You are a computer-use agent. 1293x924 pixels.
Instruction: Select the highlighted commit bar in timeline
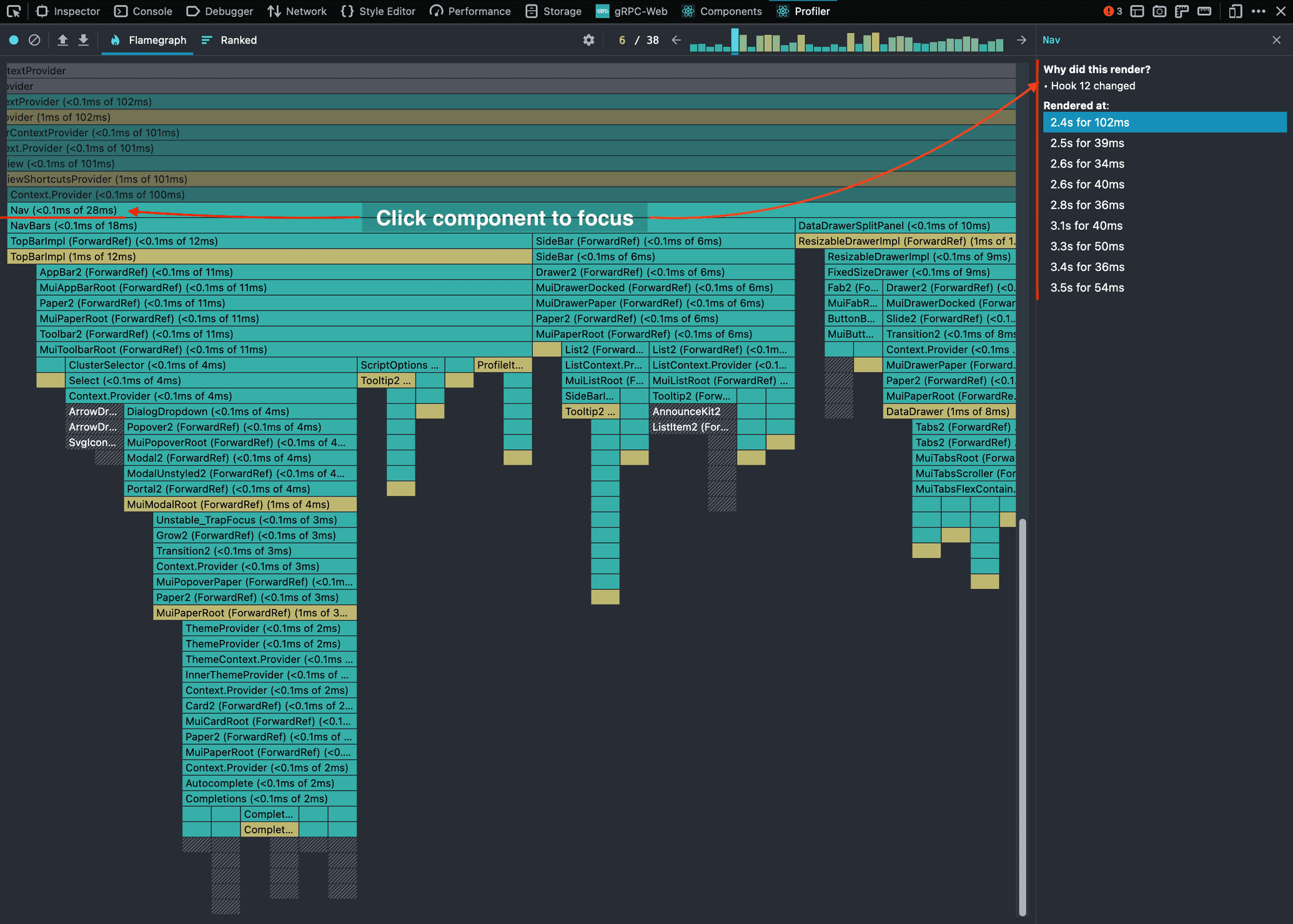click(x=735, y=41)
